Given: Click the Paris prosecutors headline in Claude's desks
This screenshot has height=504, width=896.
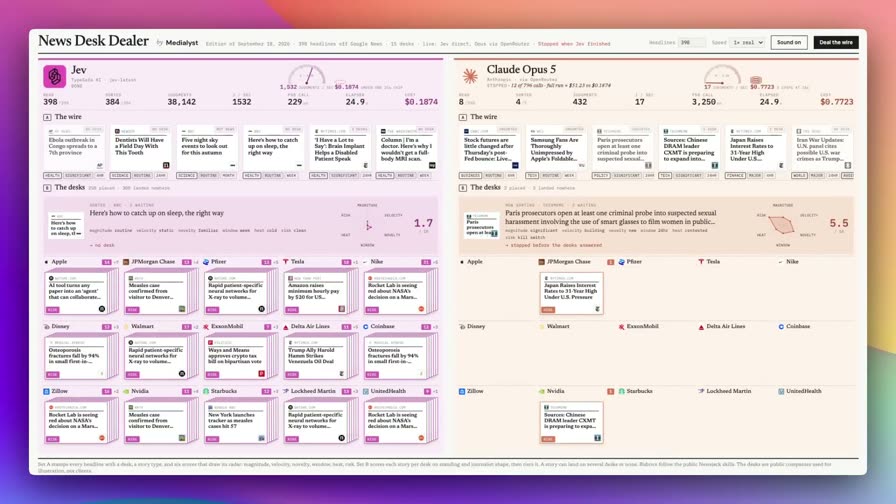Looking at the screenshot, I should tap(610, 217).
